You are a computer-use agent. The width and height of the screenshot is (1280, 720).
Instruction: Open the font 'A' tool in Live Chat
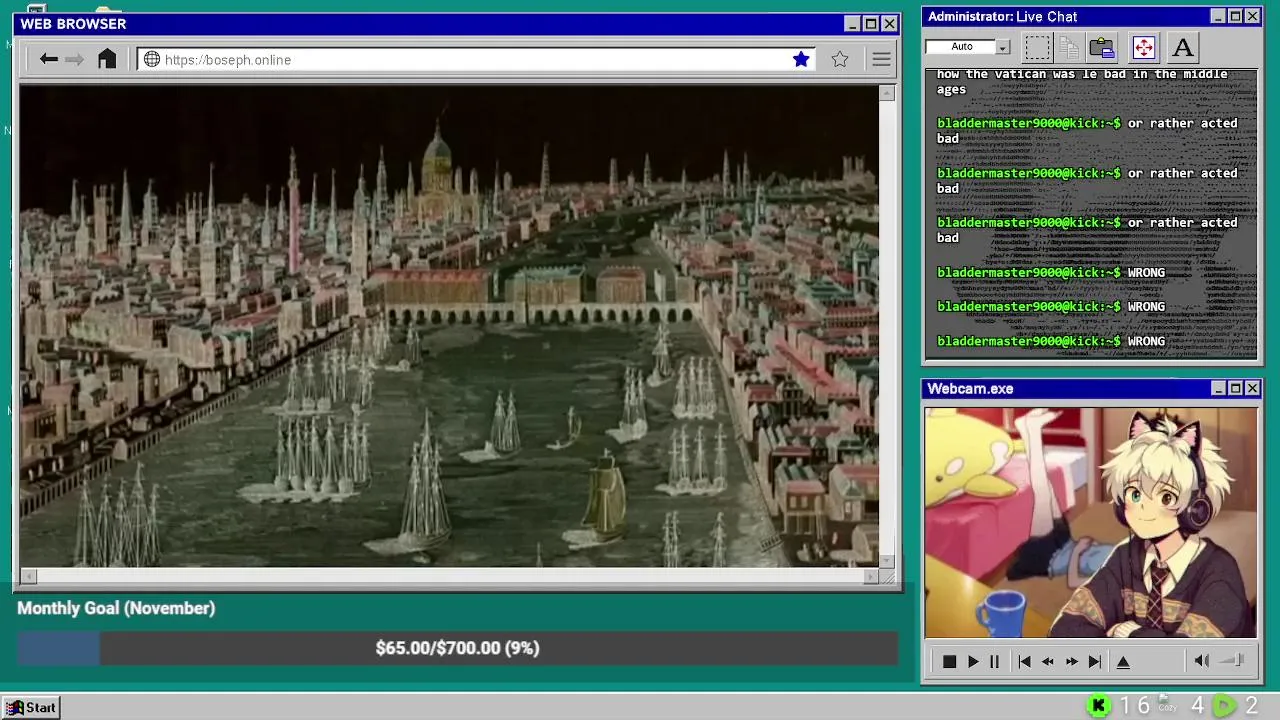click(1183, 47)
